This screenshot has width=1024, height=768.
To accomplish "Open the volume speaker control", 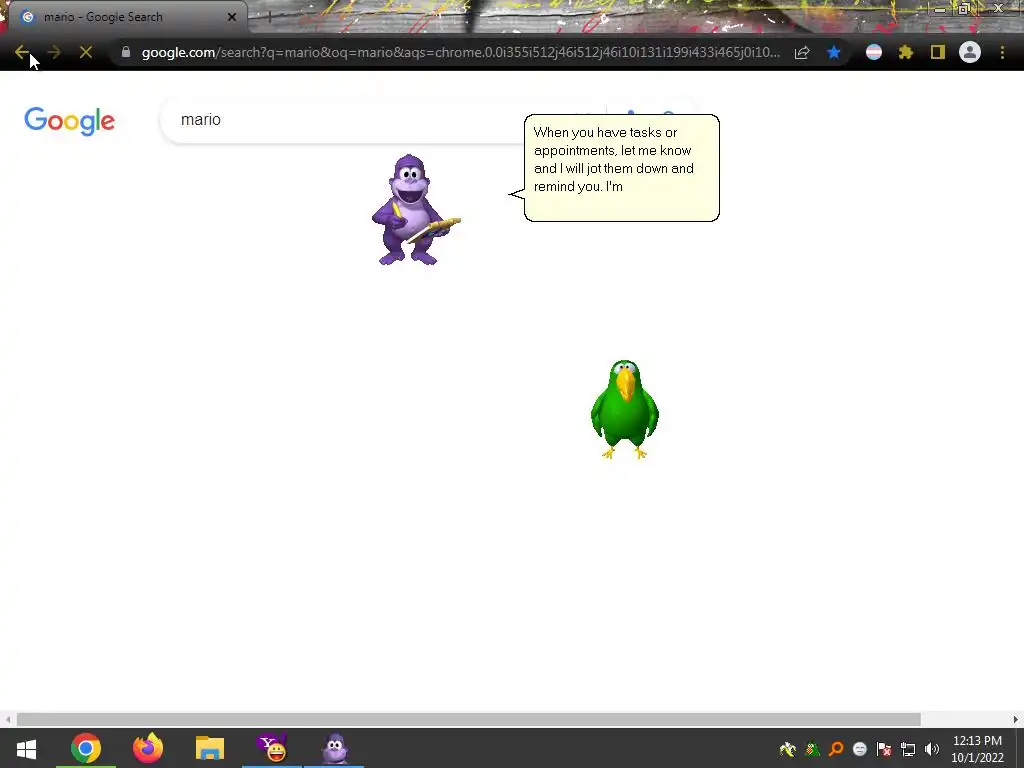I will tap(932, 749).
